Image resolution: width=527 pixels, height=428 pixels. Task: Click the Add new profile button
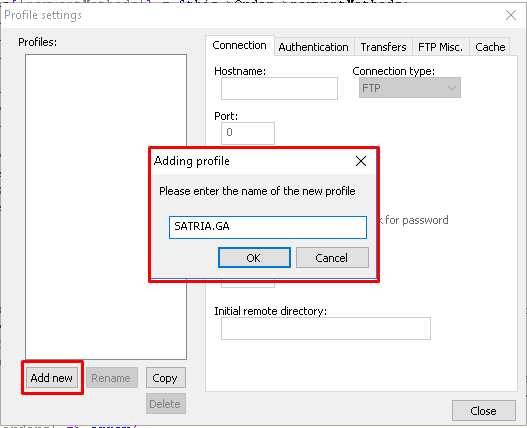(x=52, y=378)
